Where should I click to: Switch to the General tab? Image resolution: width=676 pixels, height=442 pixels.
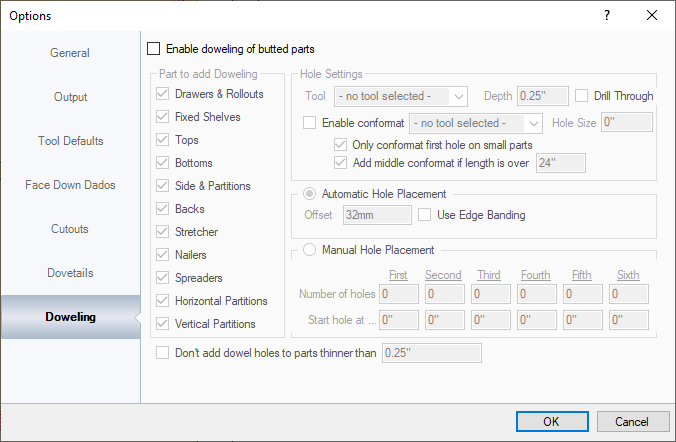click(70, 53)
